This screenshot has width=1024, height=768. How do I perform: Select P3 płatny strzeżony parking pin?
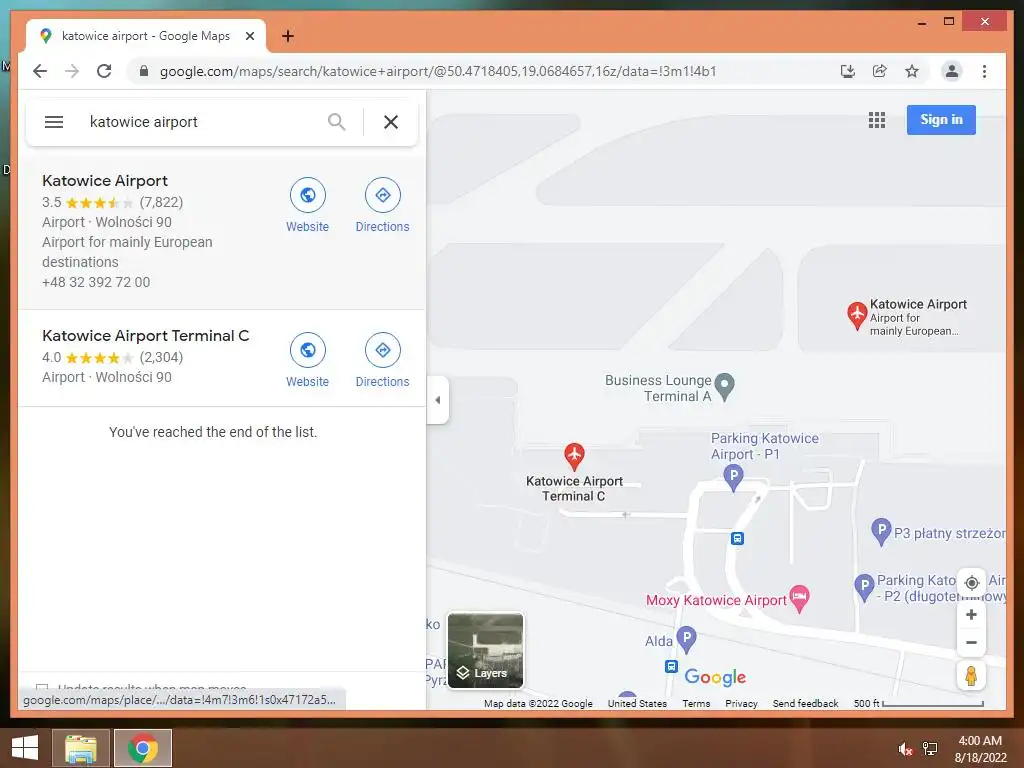[x=882, y=532]
